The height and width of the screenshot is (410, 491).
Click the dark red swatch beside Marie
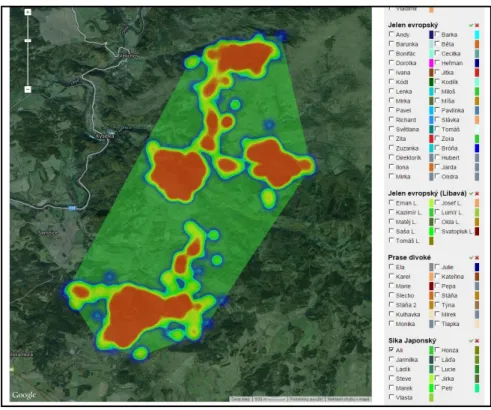(x=431, y=286)
